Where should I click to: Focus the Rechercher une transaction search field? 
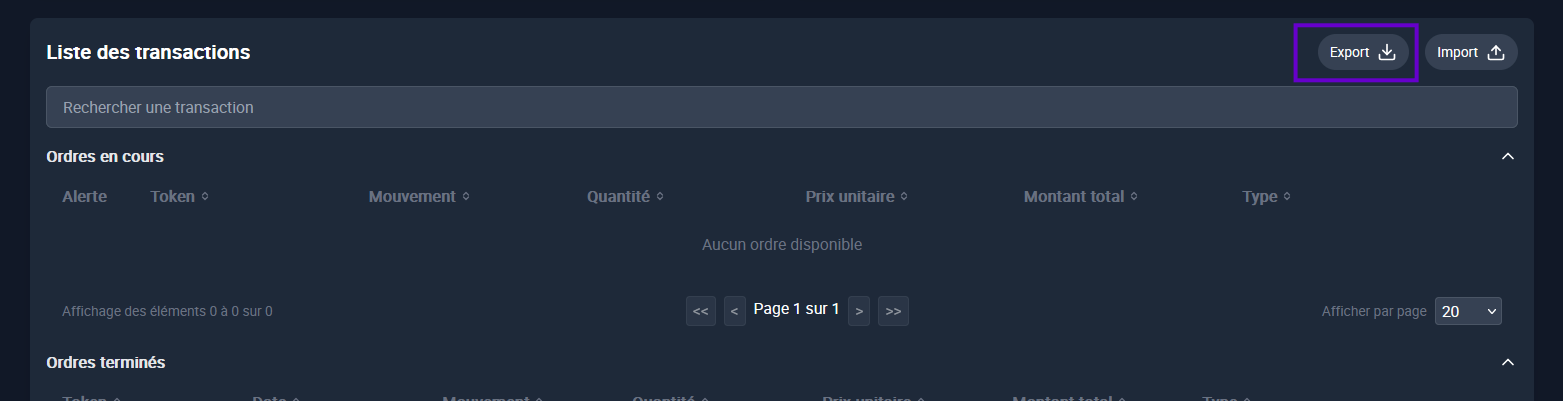tap(782, 107)
